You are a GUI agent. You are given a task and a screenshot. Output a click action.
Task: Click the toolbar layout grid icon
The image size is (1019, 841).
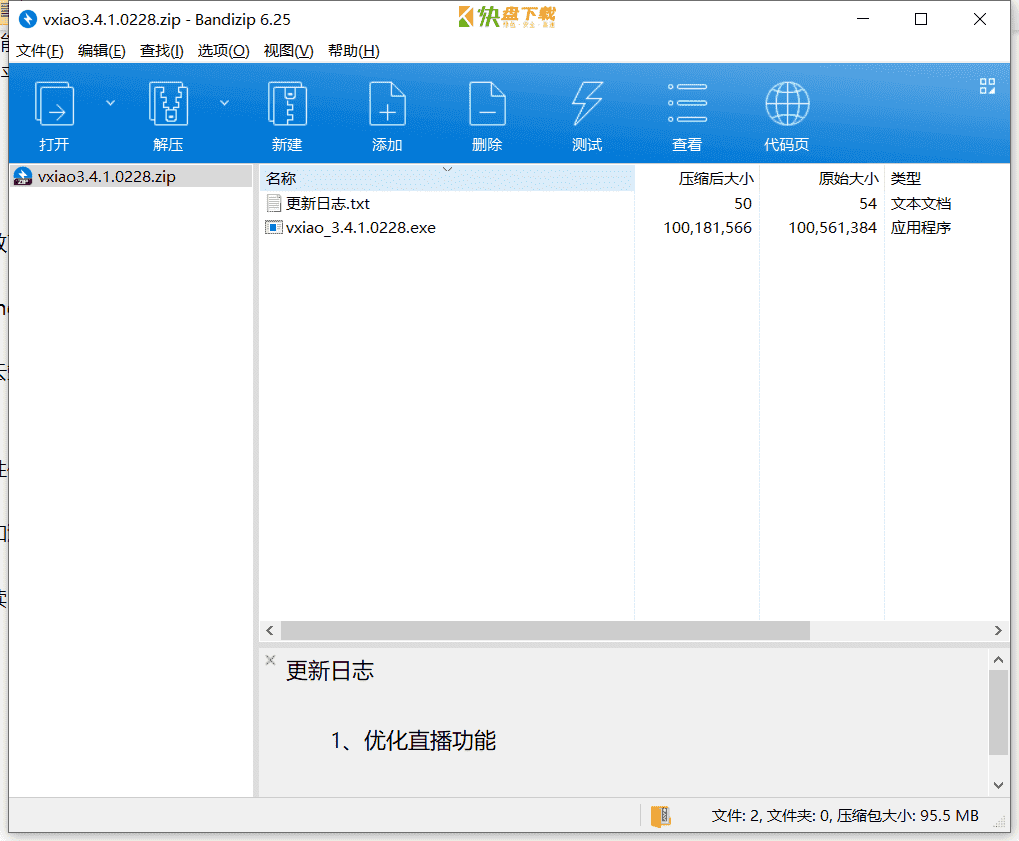(x=987, y=86)
